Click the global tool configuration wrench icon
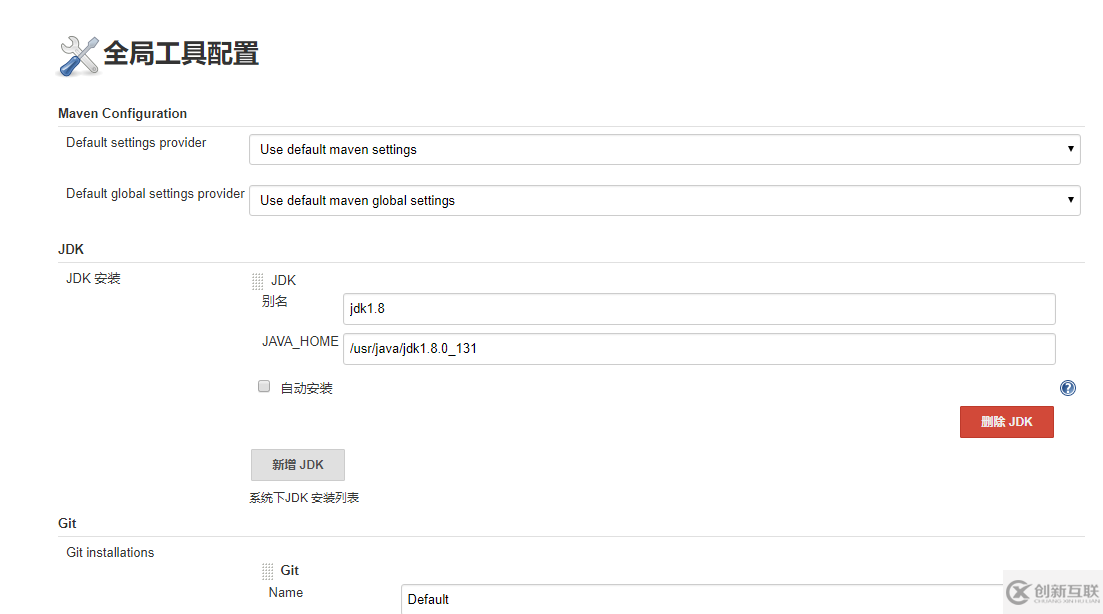Screen dimensions: 1103x614 tap(75, 54)
